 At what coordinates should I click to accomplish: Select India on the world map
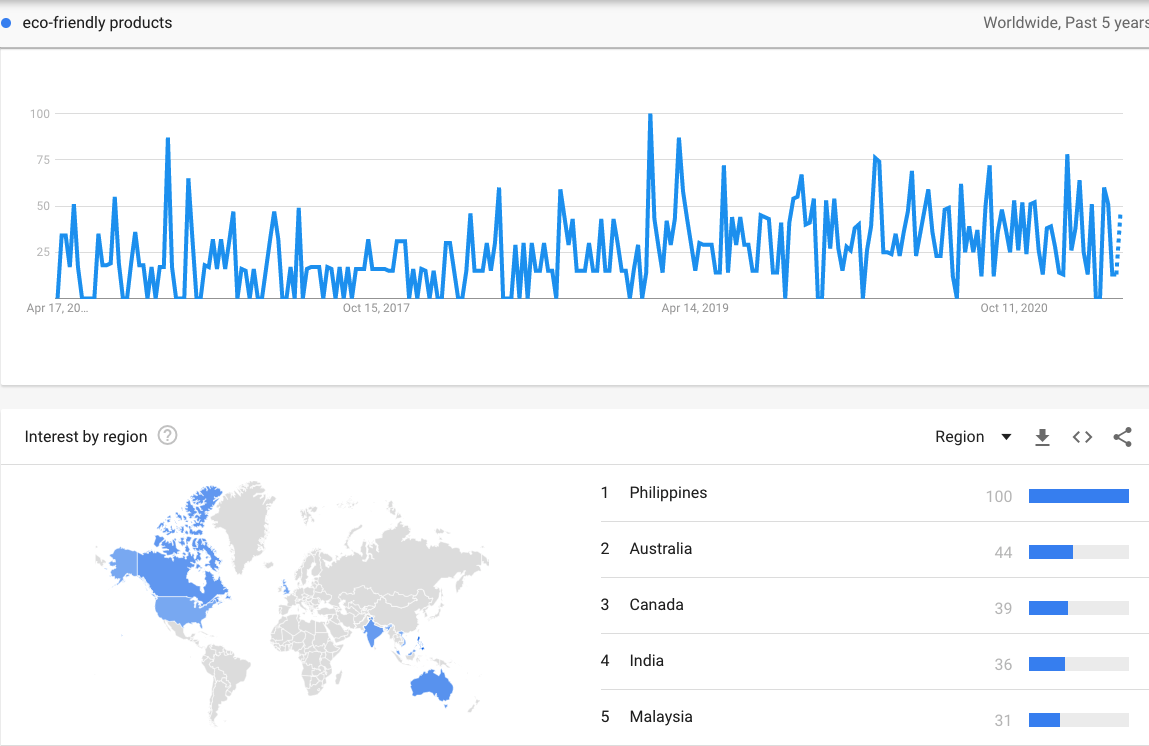pos(373,631)
